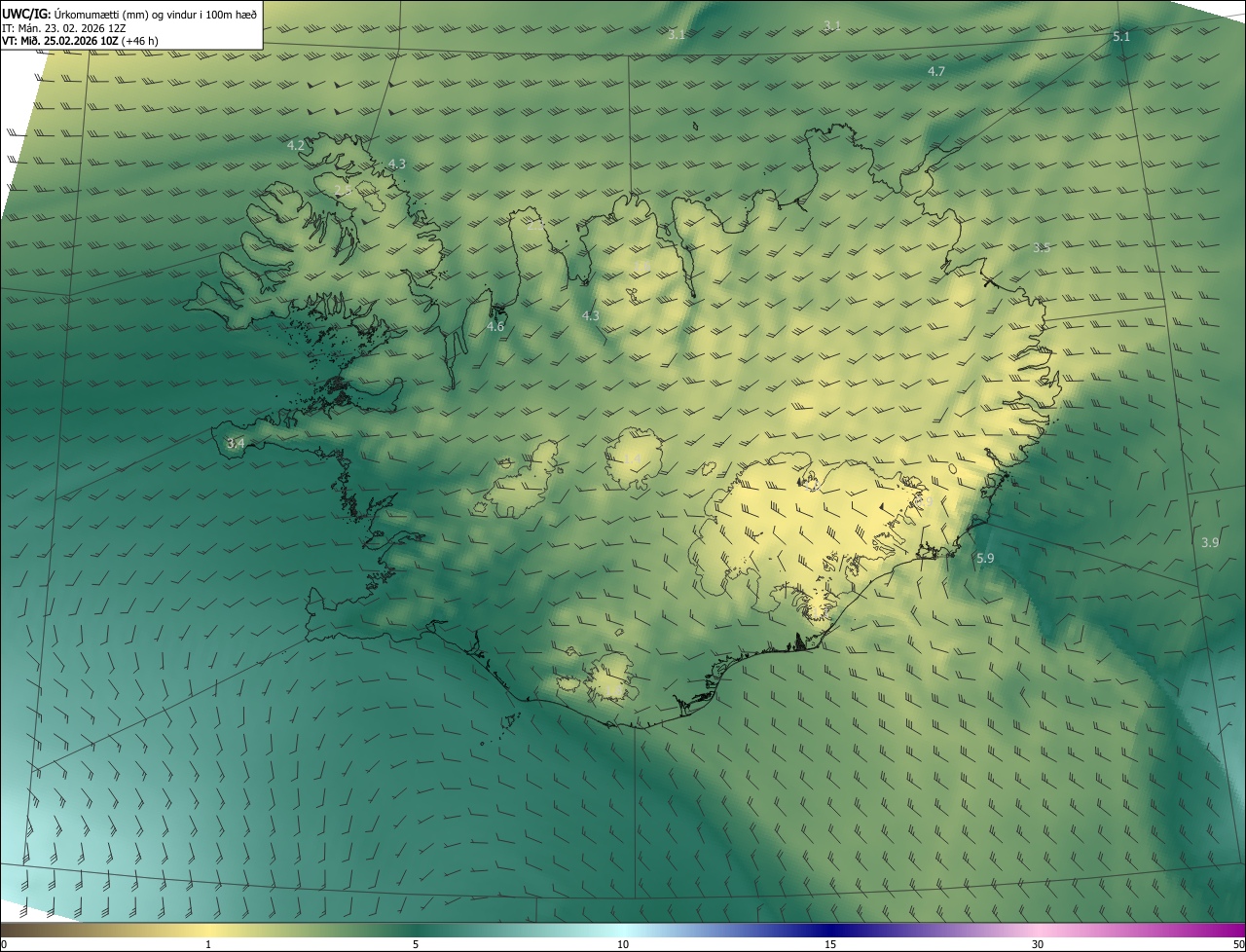This screenshot has height=952, width=1246.
Task: Click the 5 tick on the color scale
Action: tap(416, 945)
